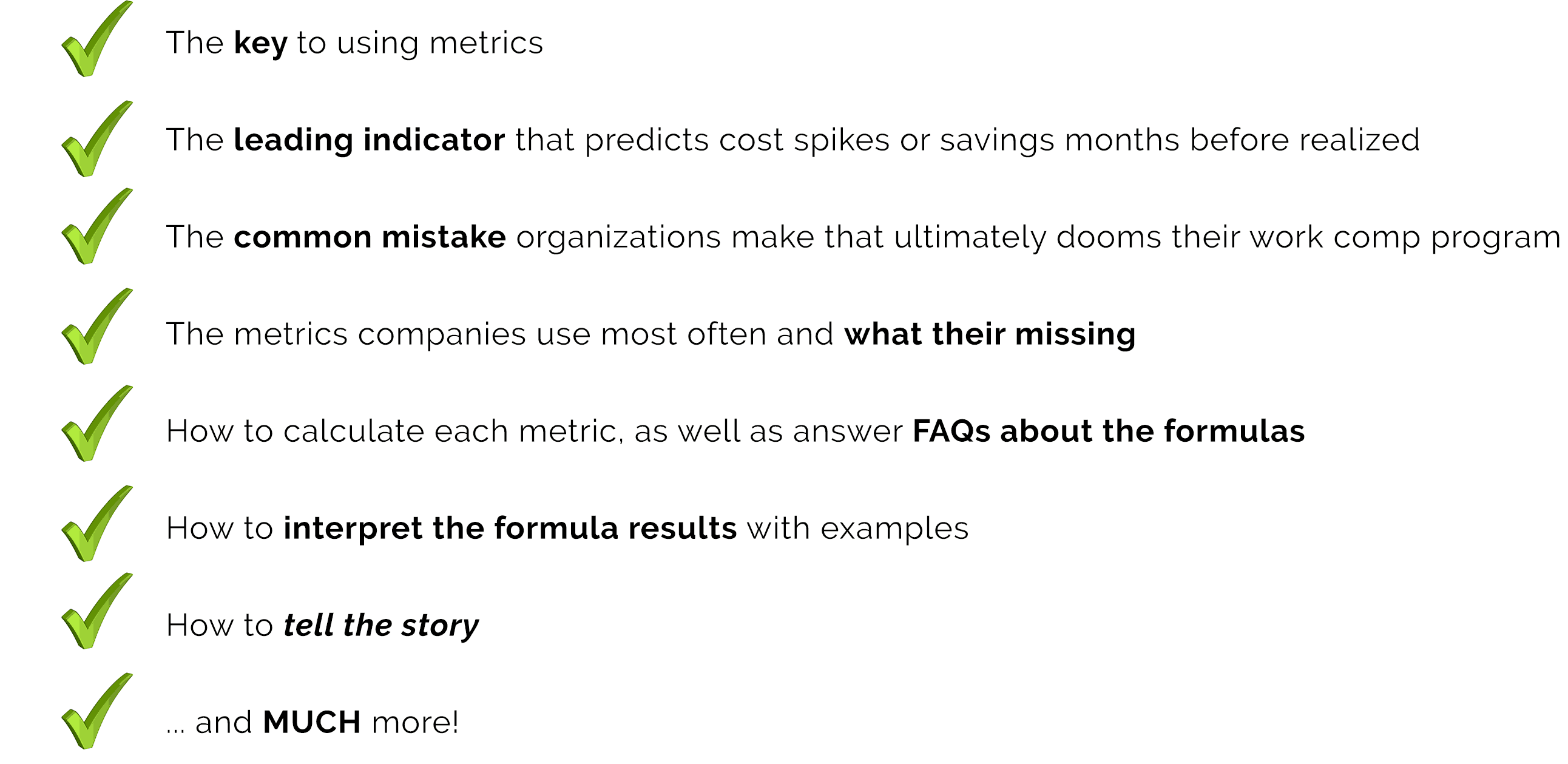
Task: Click the words 'work comp program'
Action: tap(1405, 237)
